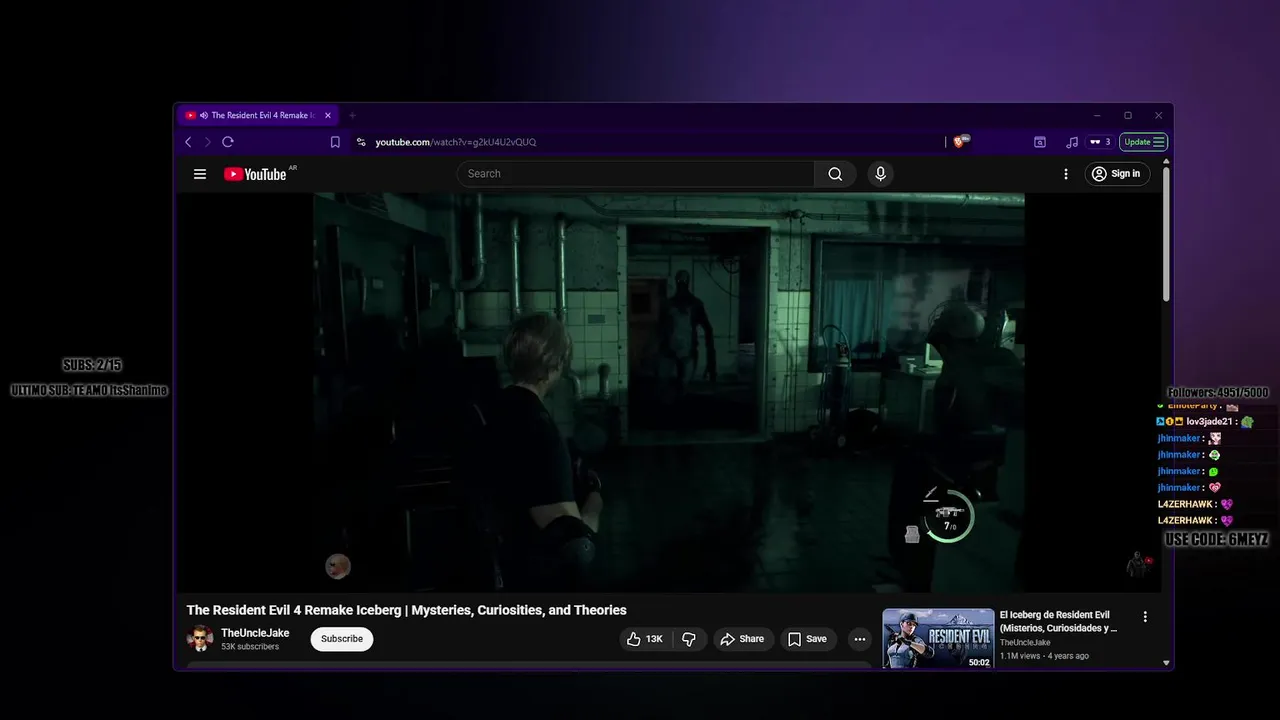Go to YouTube home via the logo

pyautogui.click(x=255, y=174)
